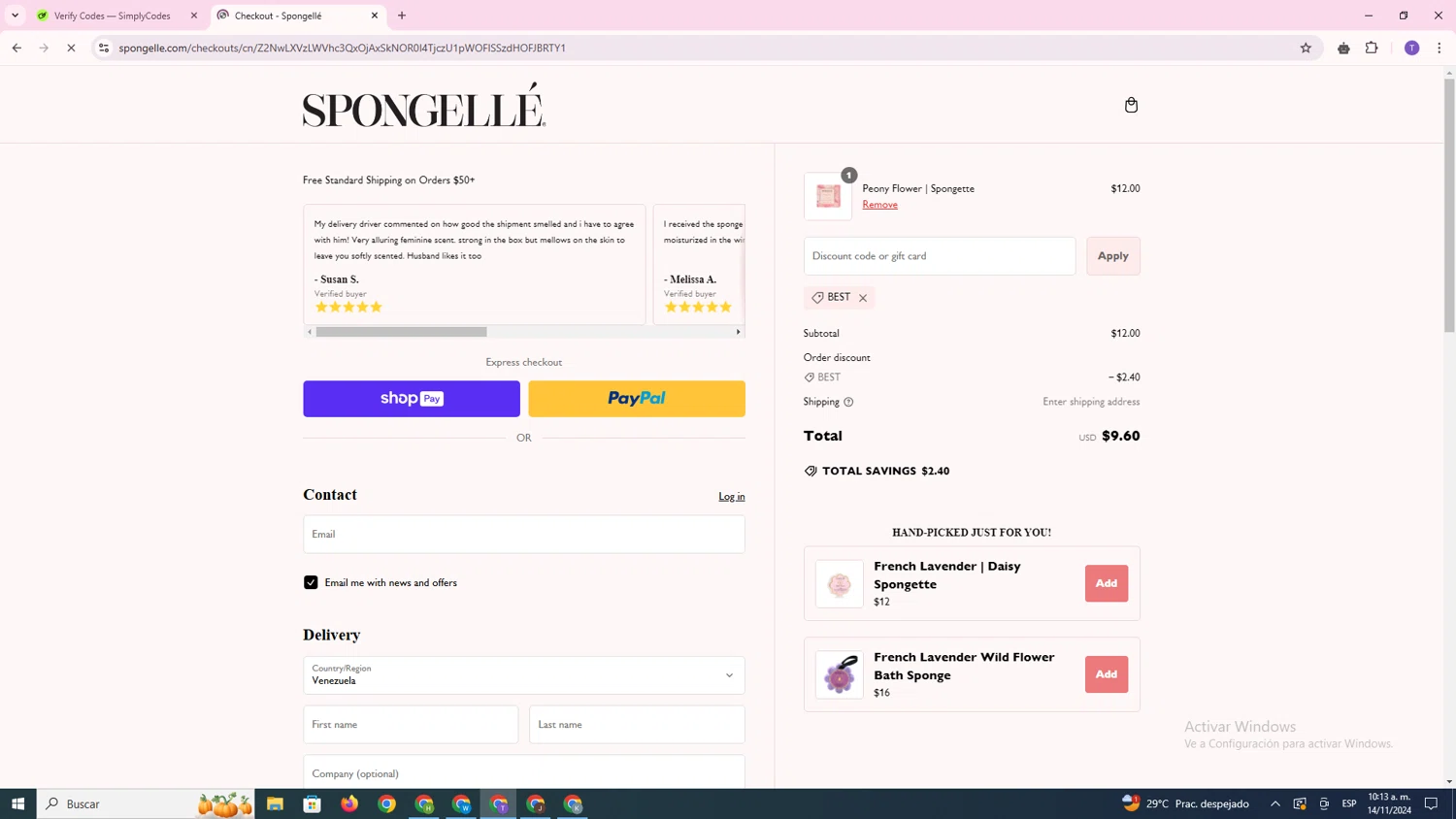This screenshot has height=819, width=1456.
Task: Go back to the previous page
Action: pyautogui.click(x=17, y=48)
